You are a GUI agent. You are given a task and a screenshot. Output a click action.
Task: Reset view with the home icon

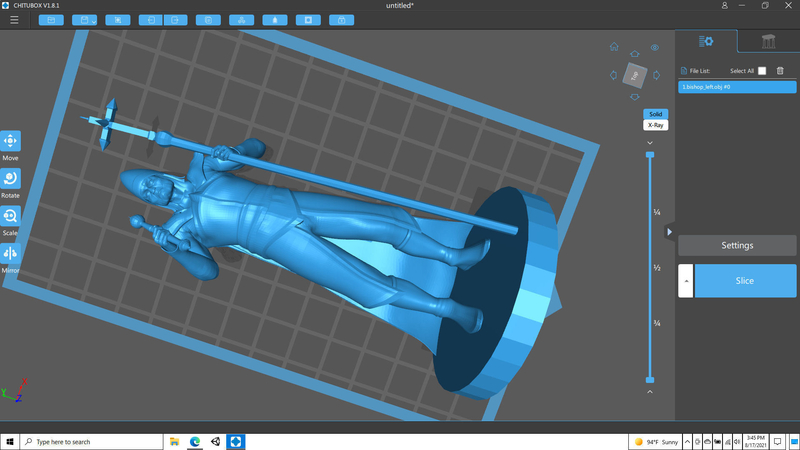[614, 47]
